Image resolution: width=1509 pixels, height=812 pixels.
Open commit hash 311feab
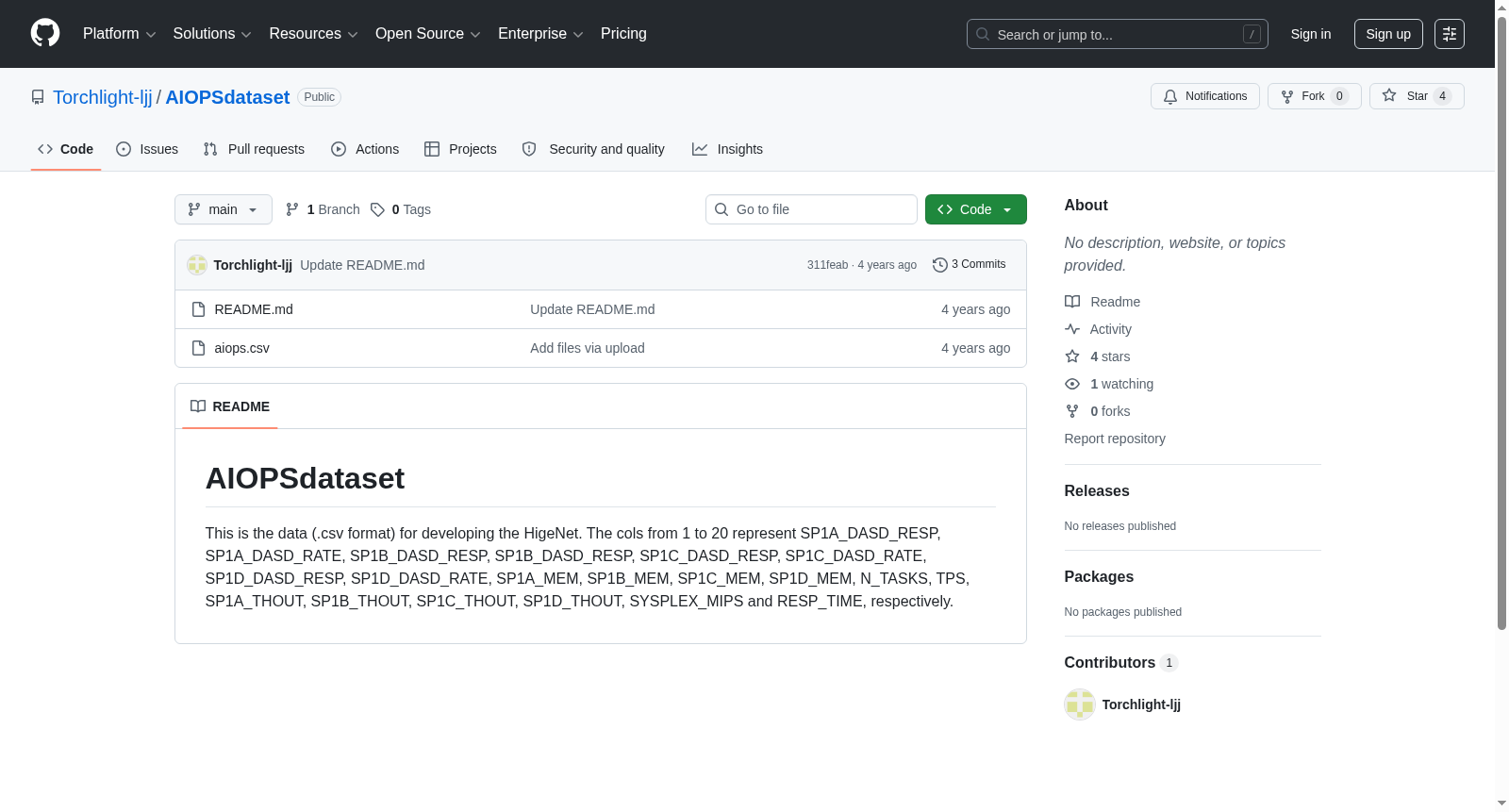click(827, 265)
